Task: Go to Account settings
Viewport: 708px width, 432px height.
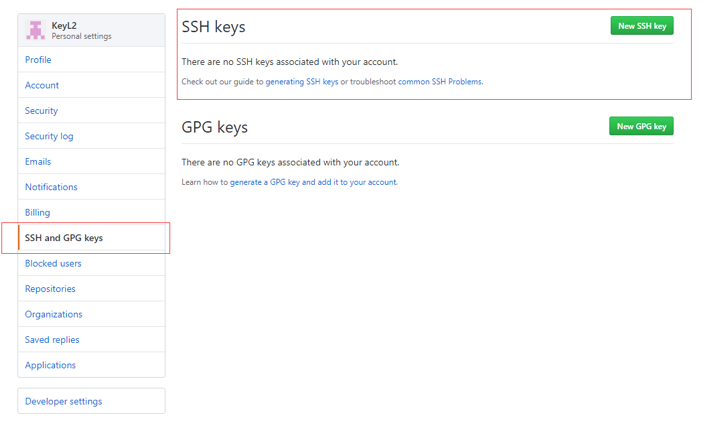Action: [42, 85]
